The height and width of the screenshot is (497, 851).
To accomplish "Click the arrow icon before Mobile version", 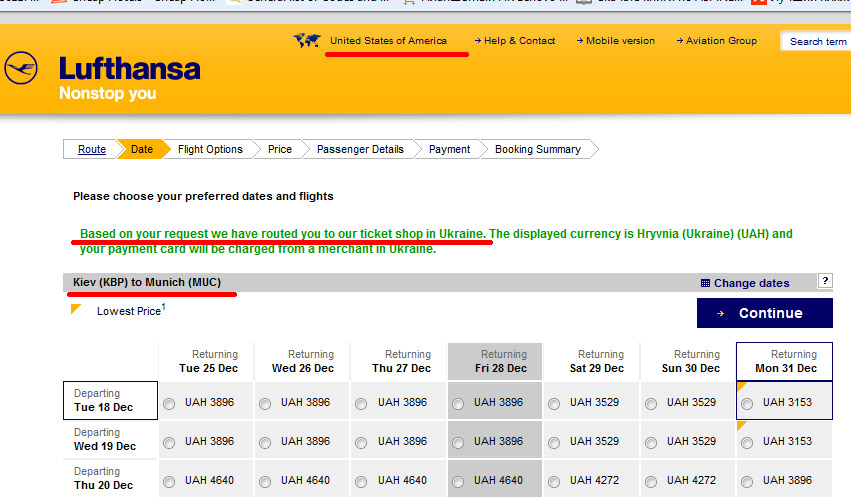I will 579,41.
